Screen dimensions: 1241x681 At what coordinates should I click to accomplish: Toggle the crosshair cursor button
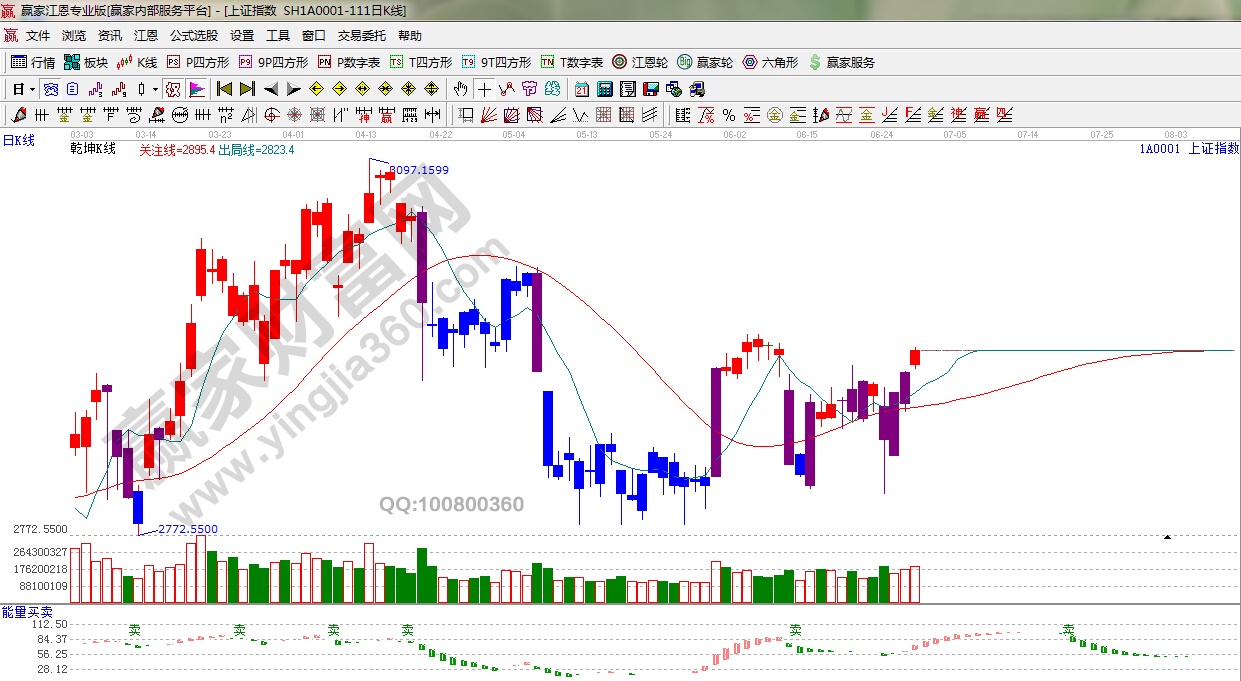(x=484, y=89)
